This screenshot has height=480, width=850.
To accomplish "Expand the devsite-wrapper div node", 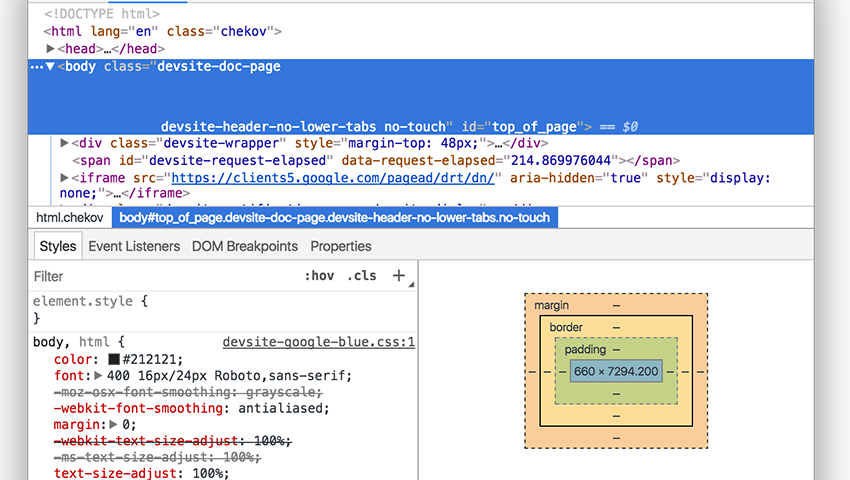I will [65, 144].
